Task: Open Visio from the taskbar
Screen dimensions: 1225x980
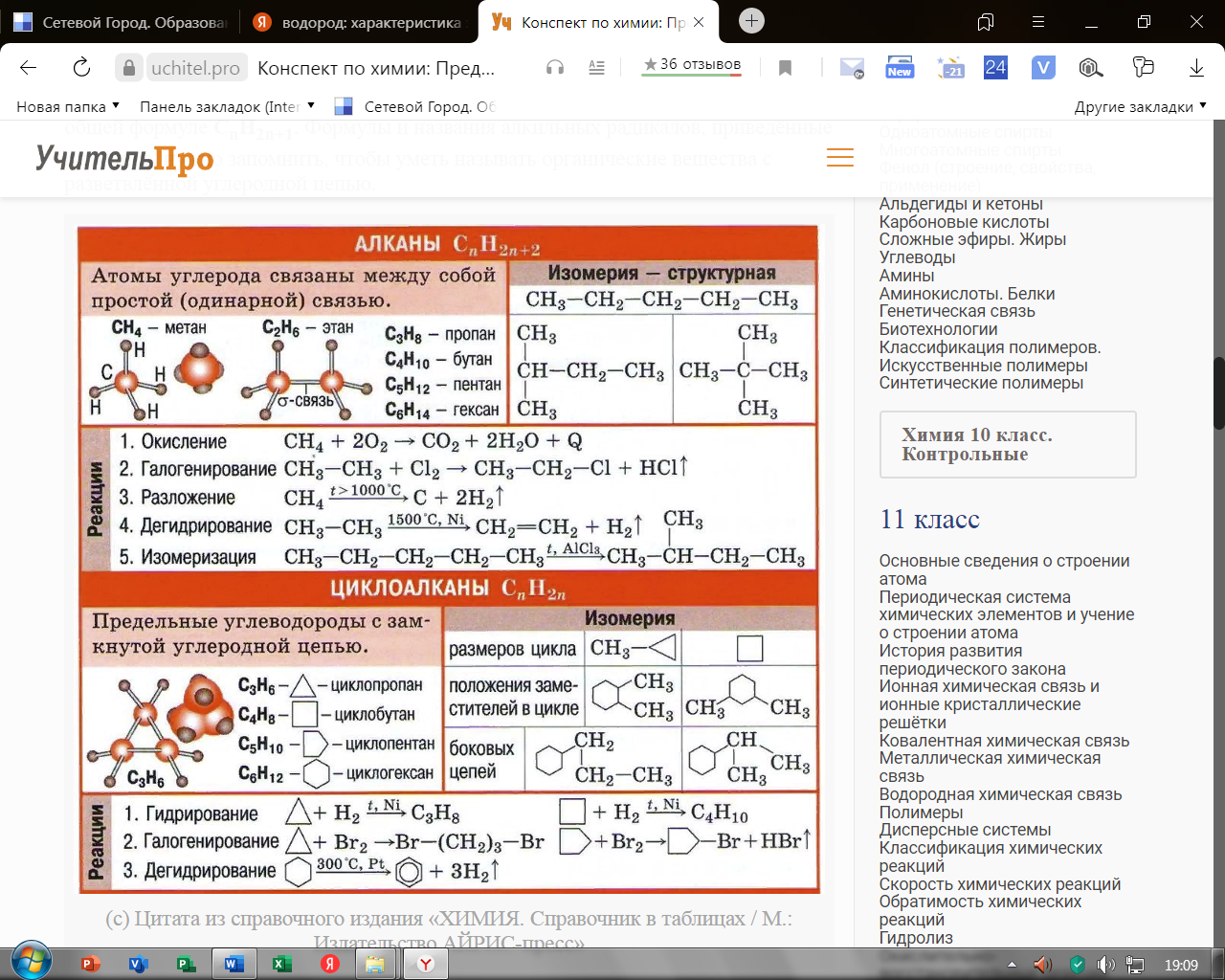Action: [x=138, y=964]
